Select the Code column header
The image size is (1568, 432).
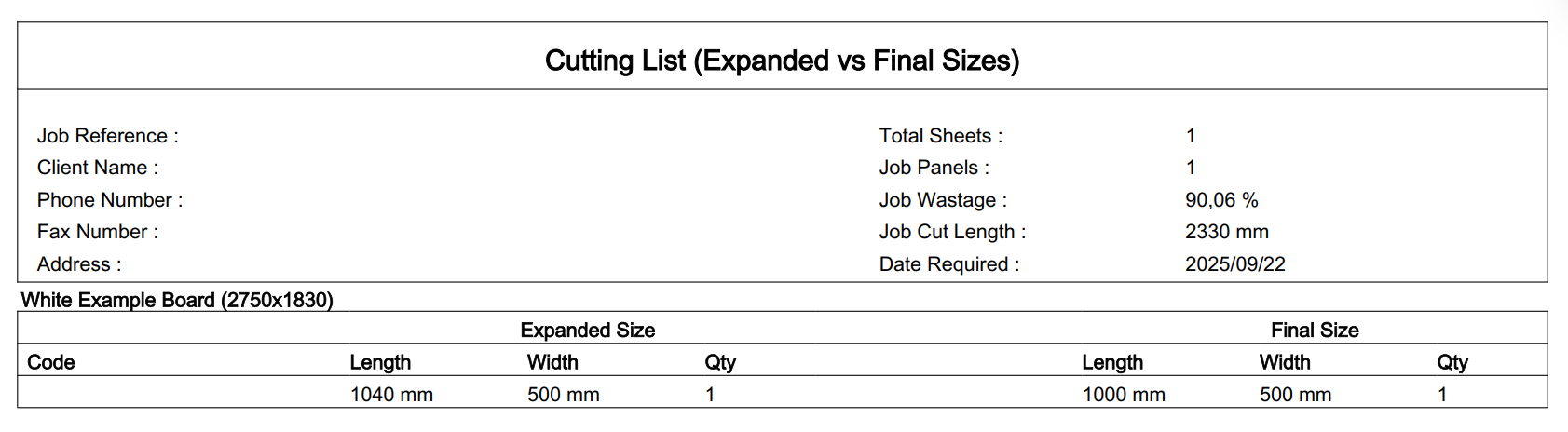point(51,362)
